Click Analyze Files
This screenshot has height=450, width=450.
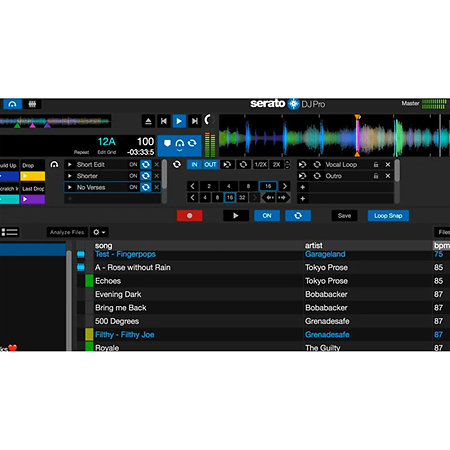pos(67,232)
